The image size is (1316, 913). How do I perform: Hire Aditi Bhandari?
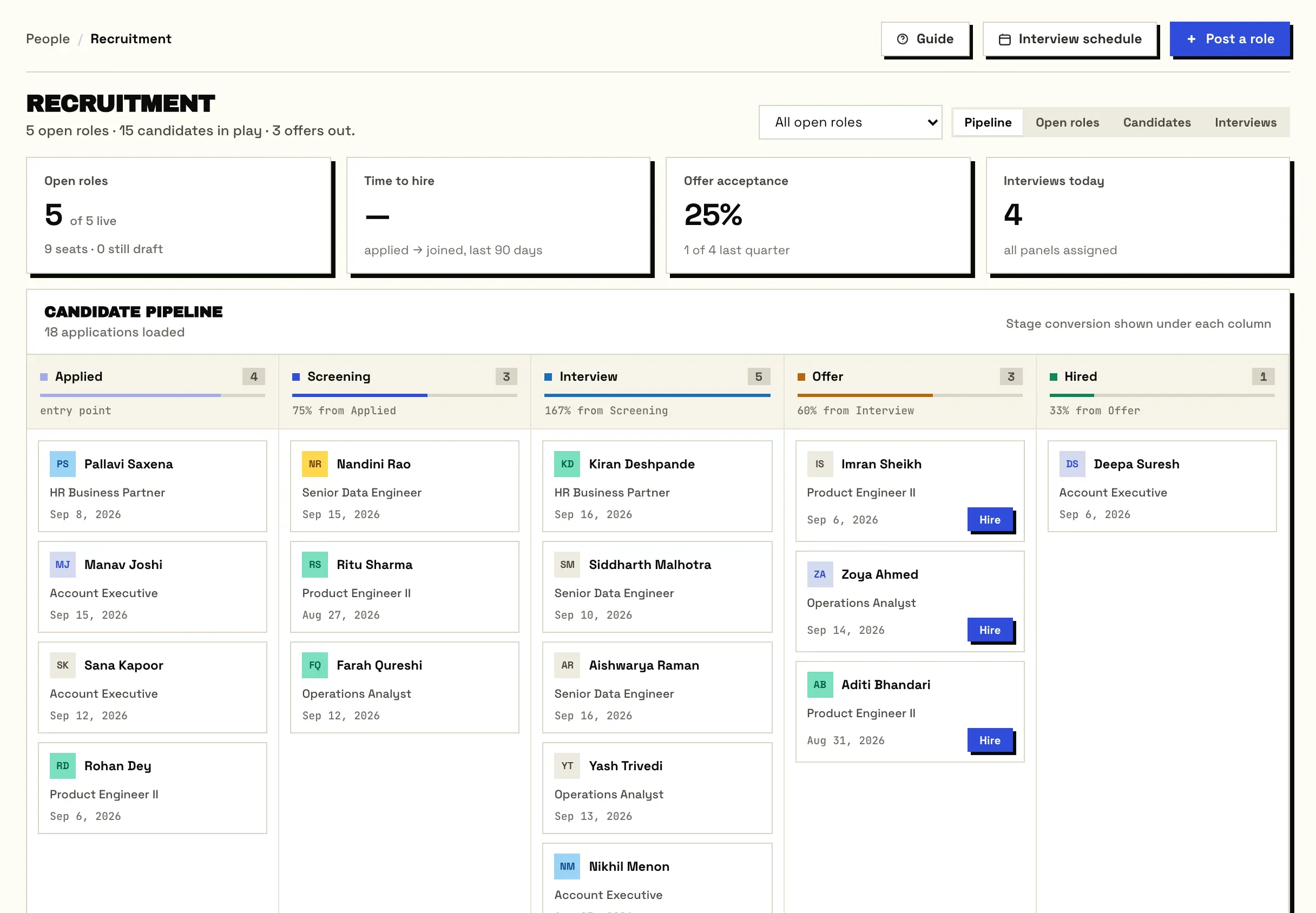tap(990, 740)
